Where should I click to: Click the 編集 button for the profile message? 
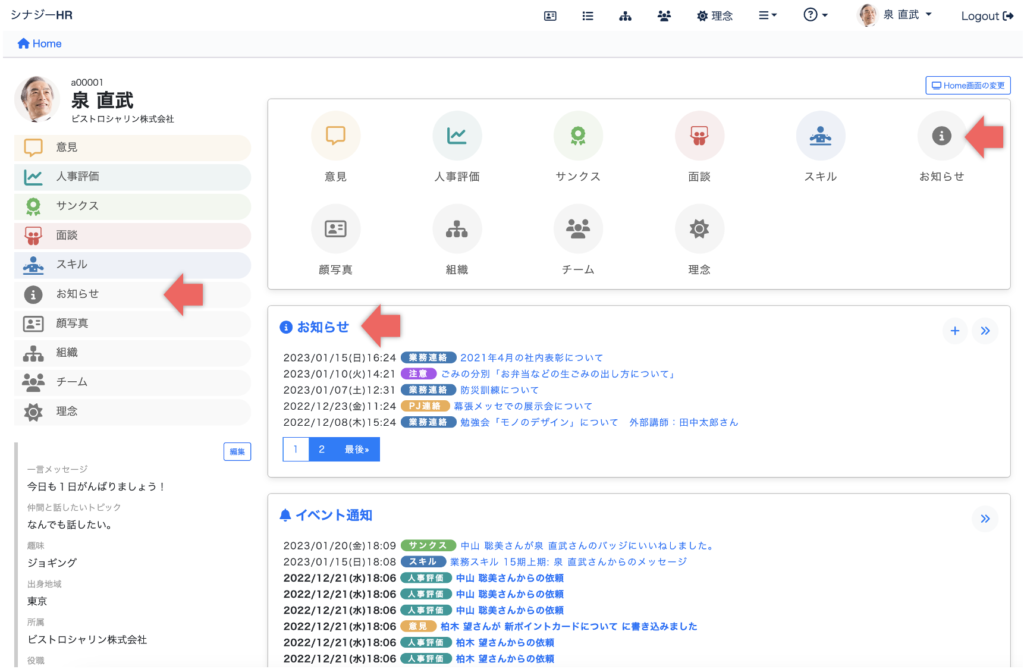tap(237, 452)
